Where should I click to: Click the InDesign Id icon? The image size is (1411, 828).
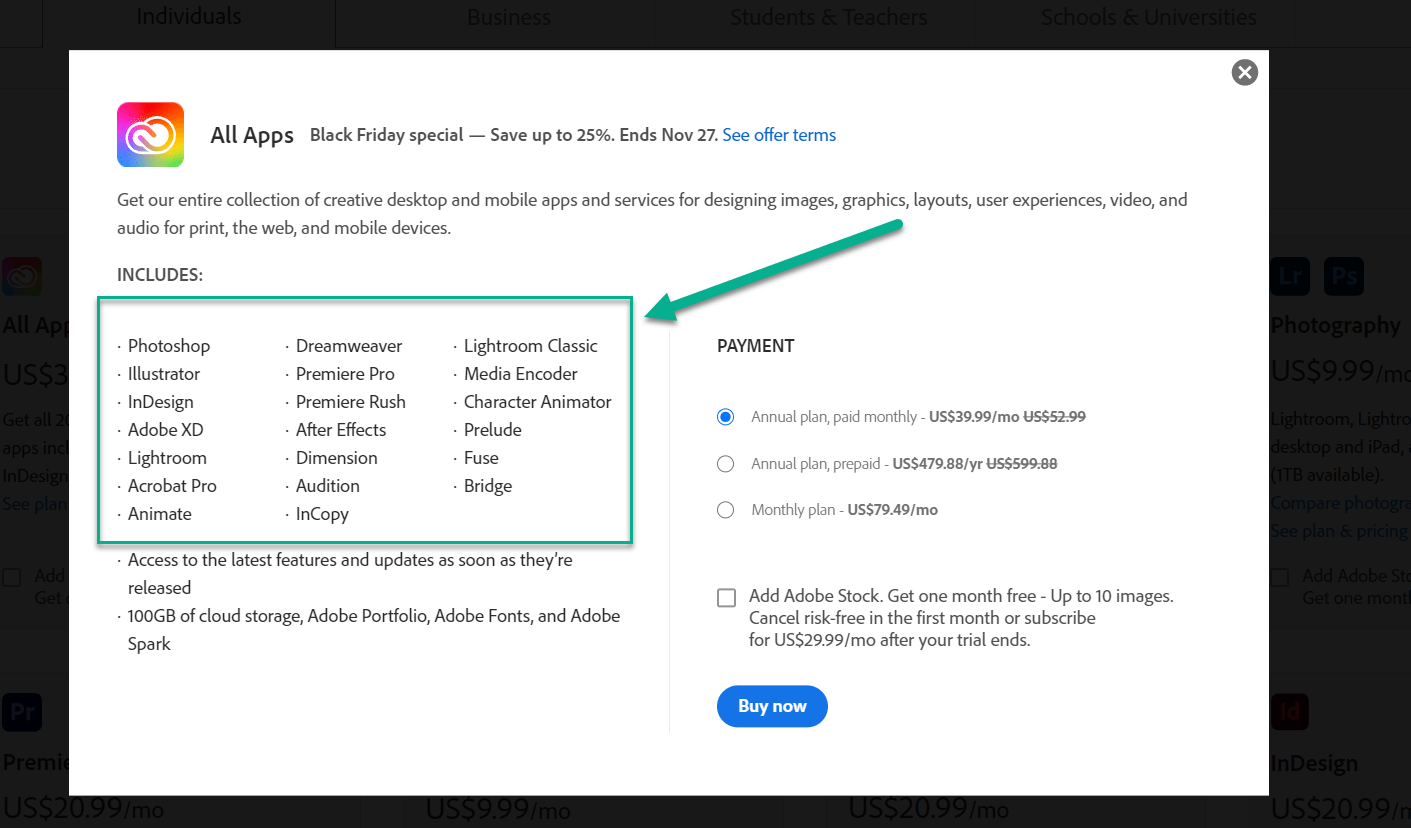coord(1290,712)
